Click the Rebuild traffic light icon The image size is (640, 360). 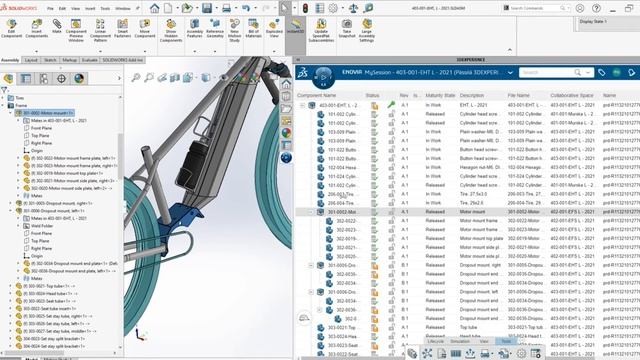coord(305,8)
